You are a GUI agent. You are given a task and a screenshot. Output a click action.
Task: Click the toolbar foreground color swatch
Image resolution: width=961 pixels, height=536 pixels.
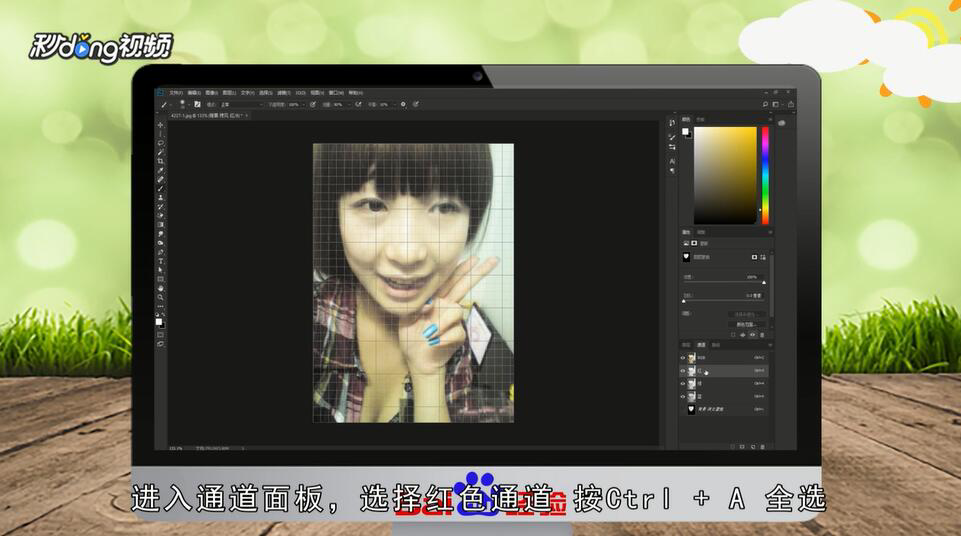pos(159,321)
